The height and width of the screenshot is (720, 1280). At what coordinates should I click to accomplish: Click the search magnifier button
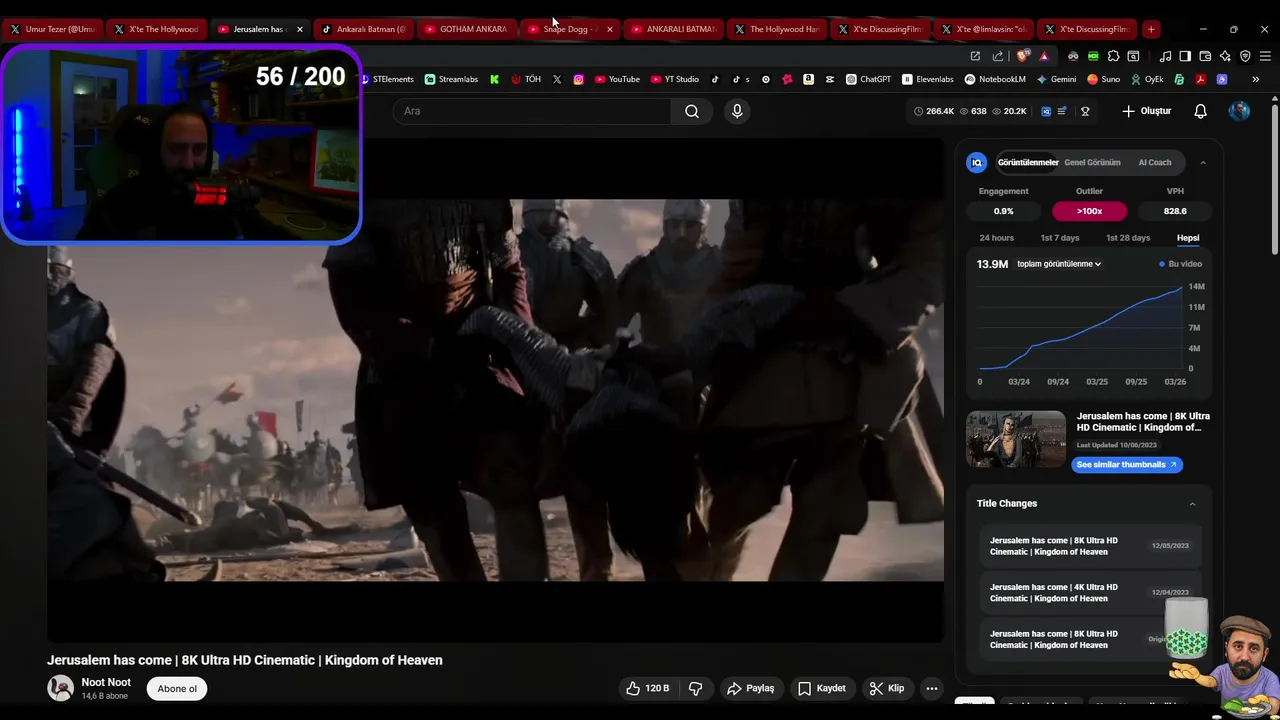tap(692, 111)
